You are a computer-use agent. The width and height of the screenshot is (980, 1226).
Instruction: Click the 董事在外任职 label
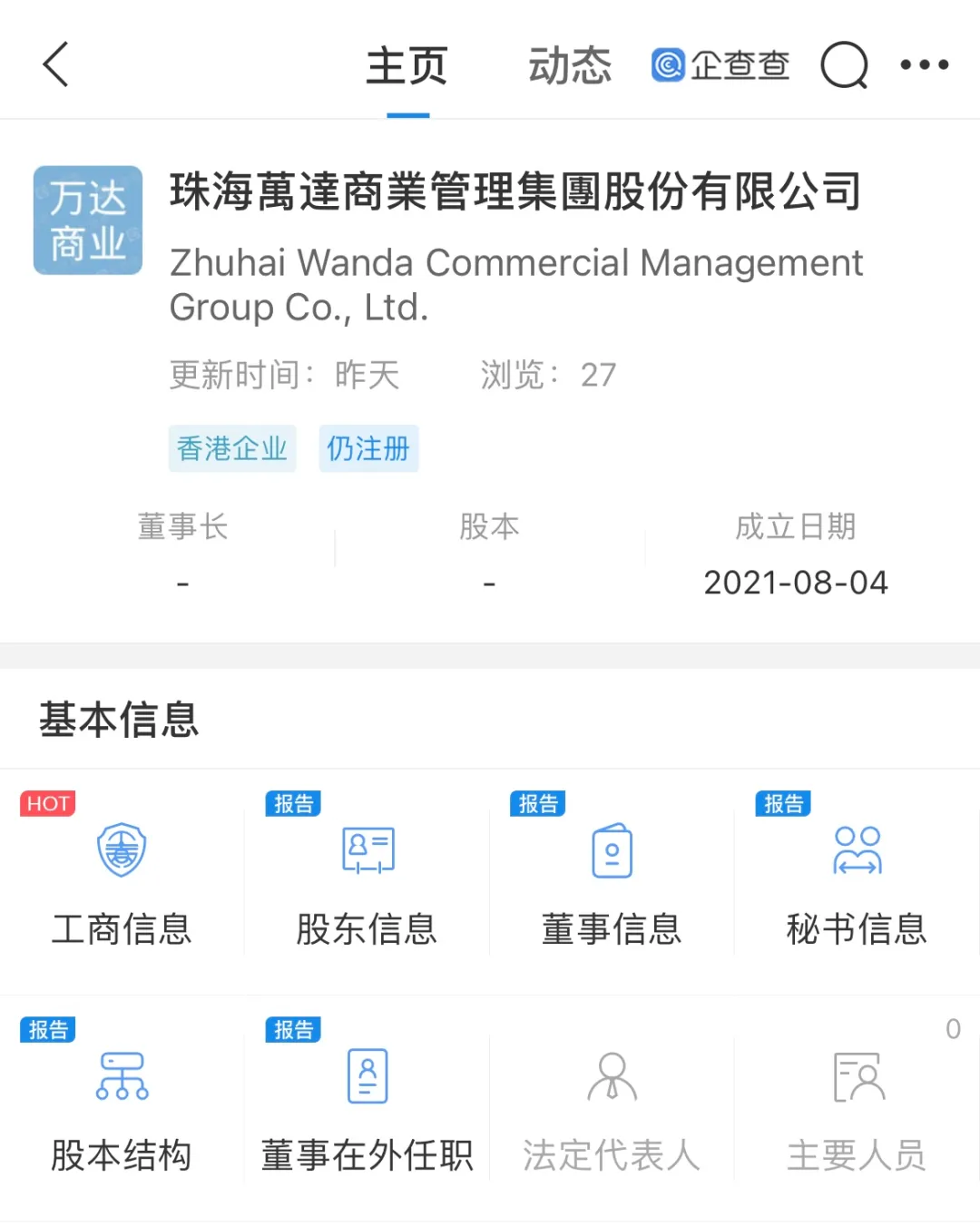[x=367, y=1155]
